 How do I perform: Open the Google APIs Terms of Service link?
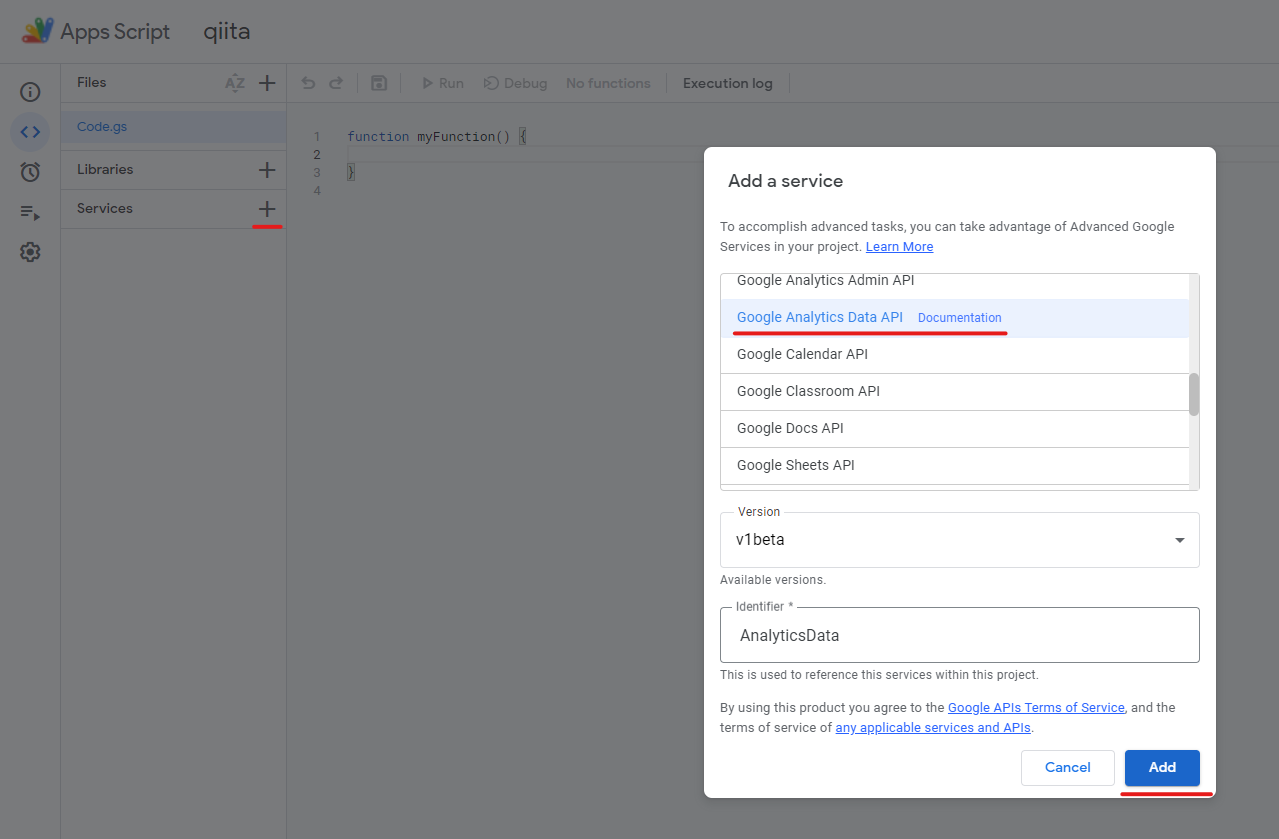click(x=1035, y=707)
